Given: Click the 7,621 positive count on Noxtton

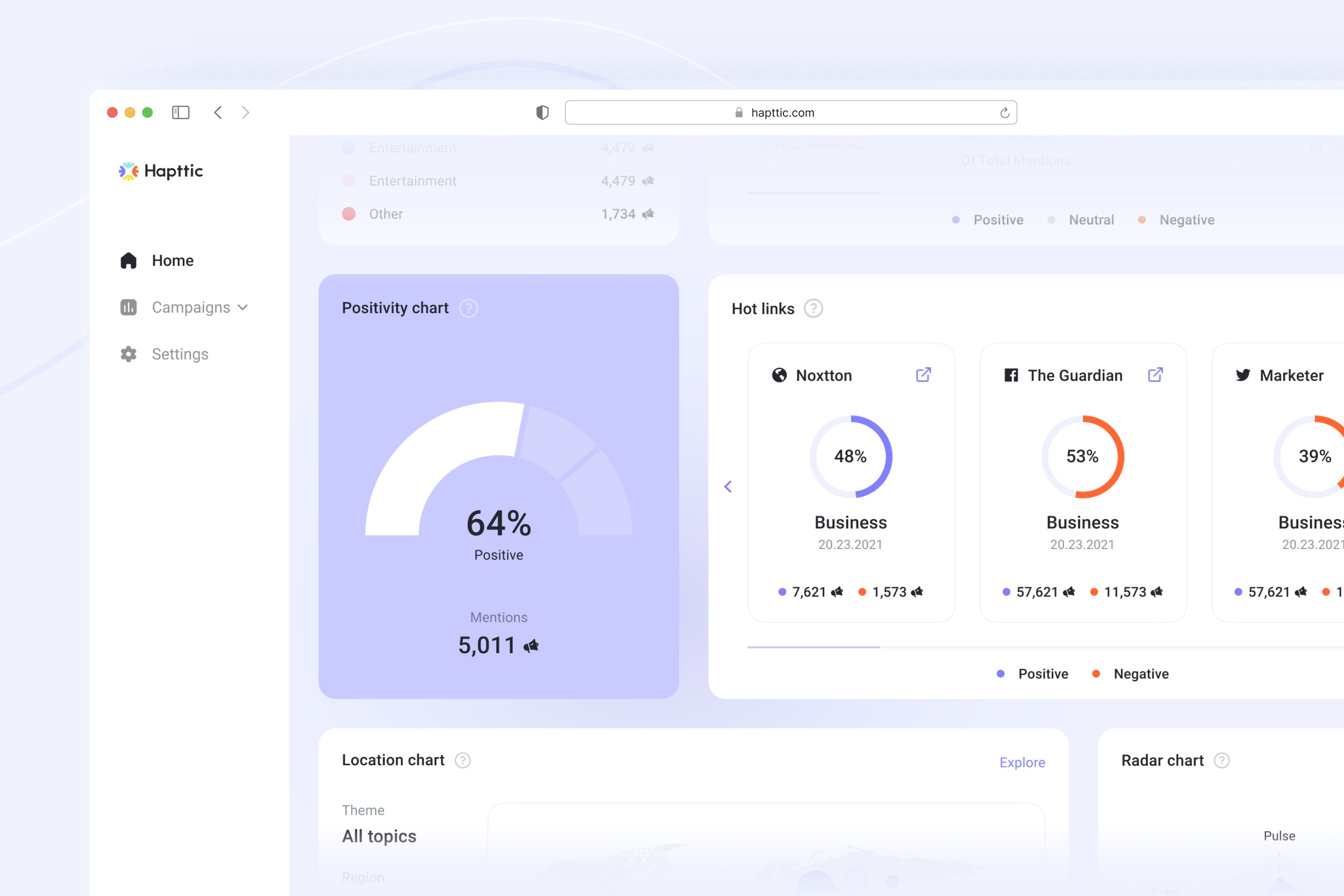Looking at the screenshot, I should (x=809, y=592).
